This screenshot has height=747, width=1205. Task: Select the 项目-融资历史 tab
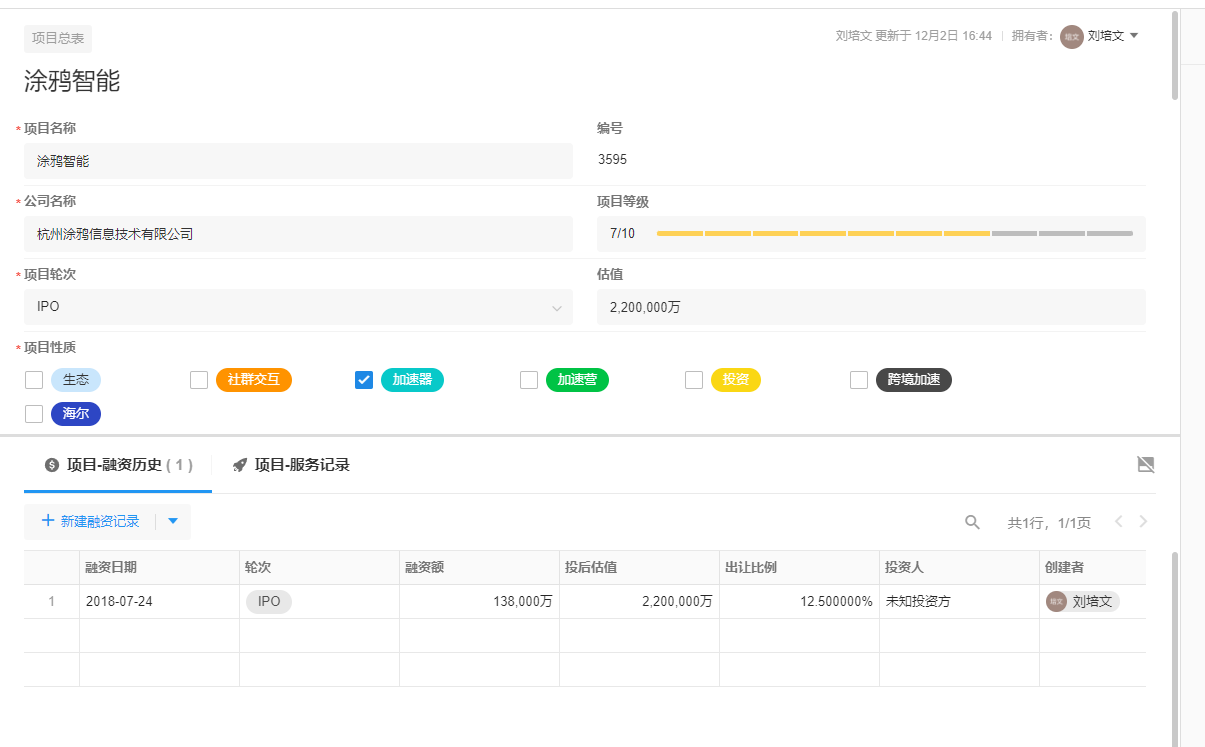(x=118, y=465)
